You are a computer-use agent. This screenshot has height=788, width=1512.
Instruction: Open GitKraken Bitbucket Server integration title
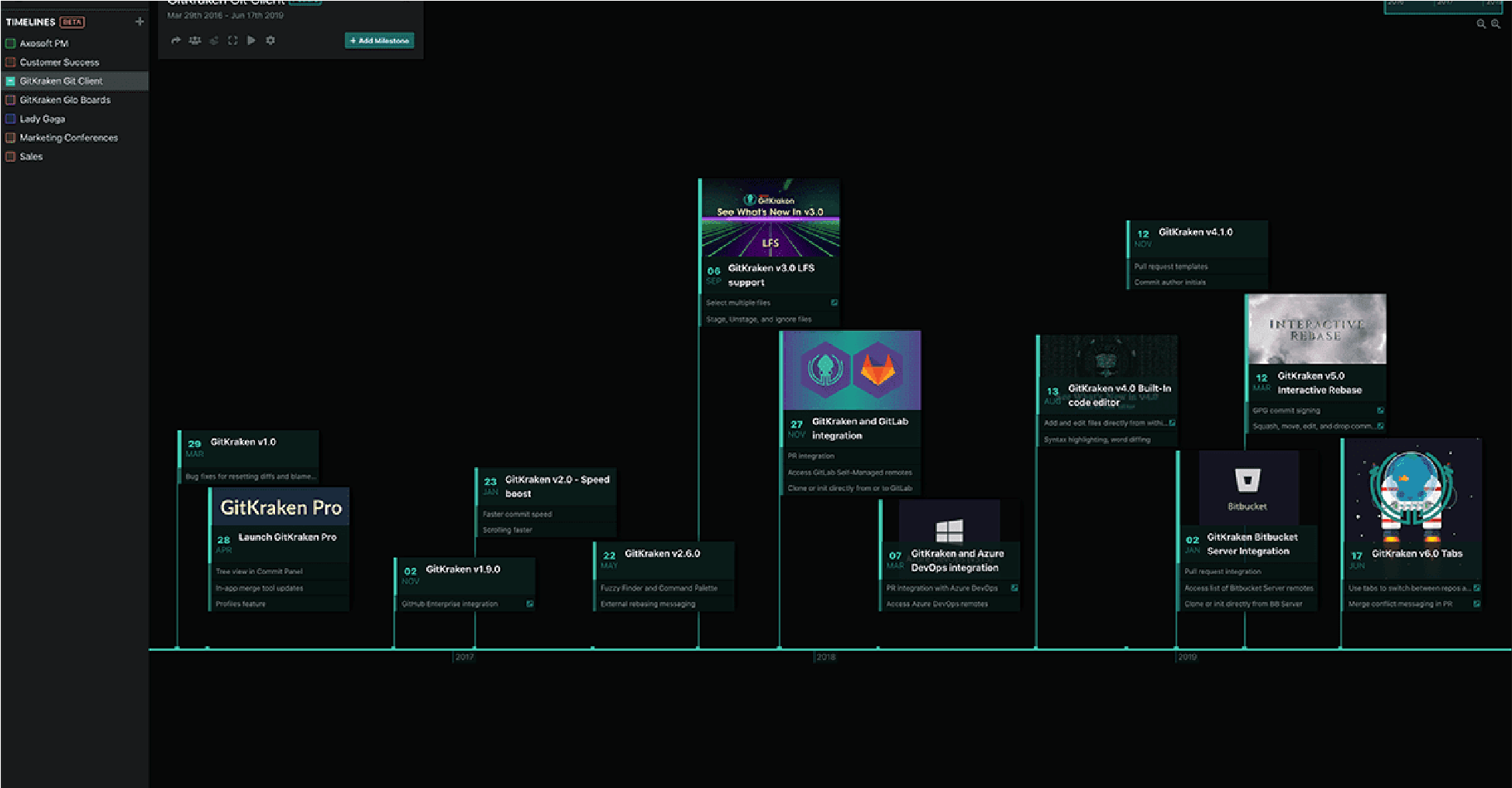(1252, 544)
